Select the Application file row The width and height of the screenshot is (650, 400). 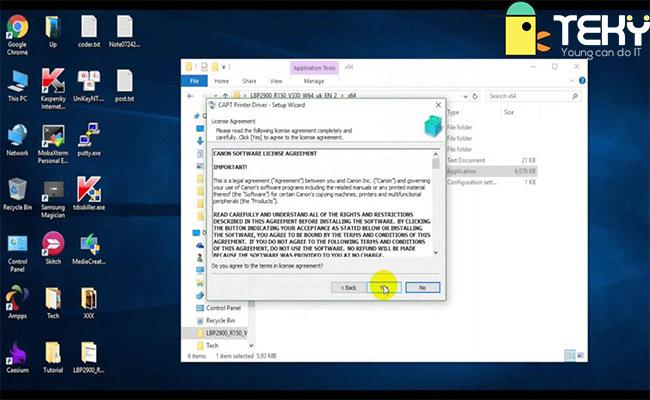[x=491, y=171]
